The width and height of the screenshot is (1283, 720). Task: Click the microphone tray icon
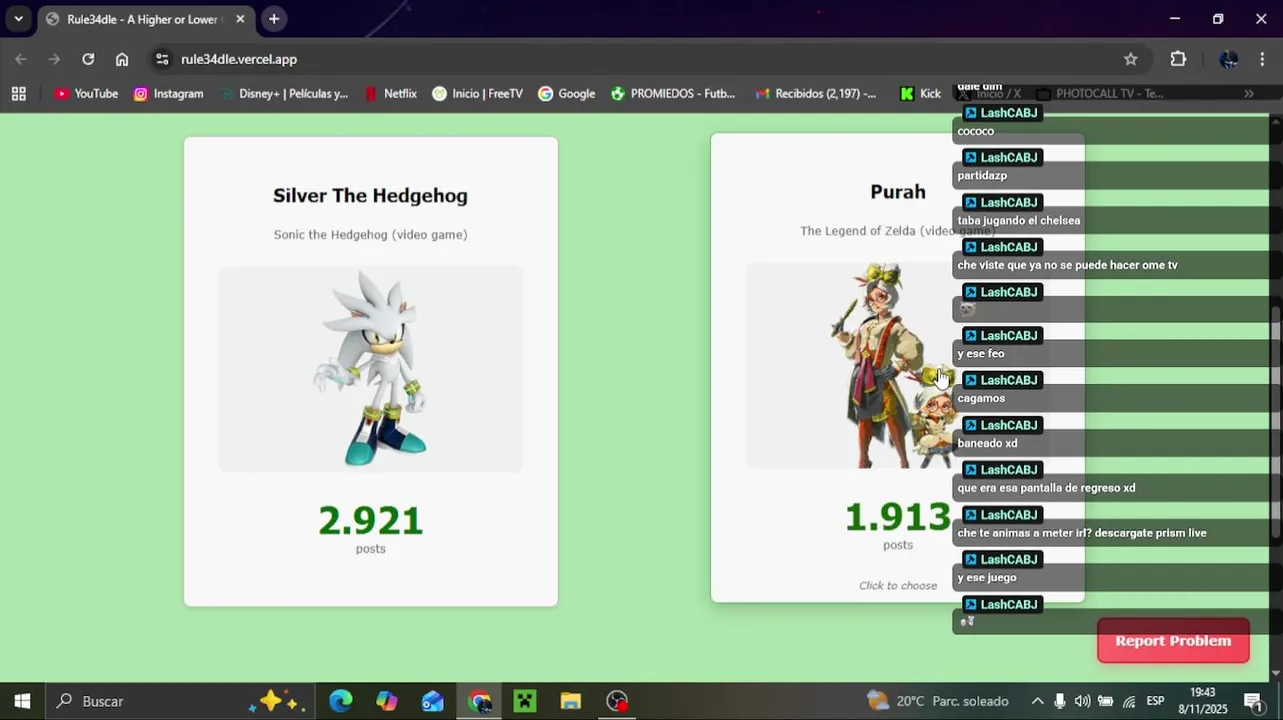click(x=1060, y=701)
